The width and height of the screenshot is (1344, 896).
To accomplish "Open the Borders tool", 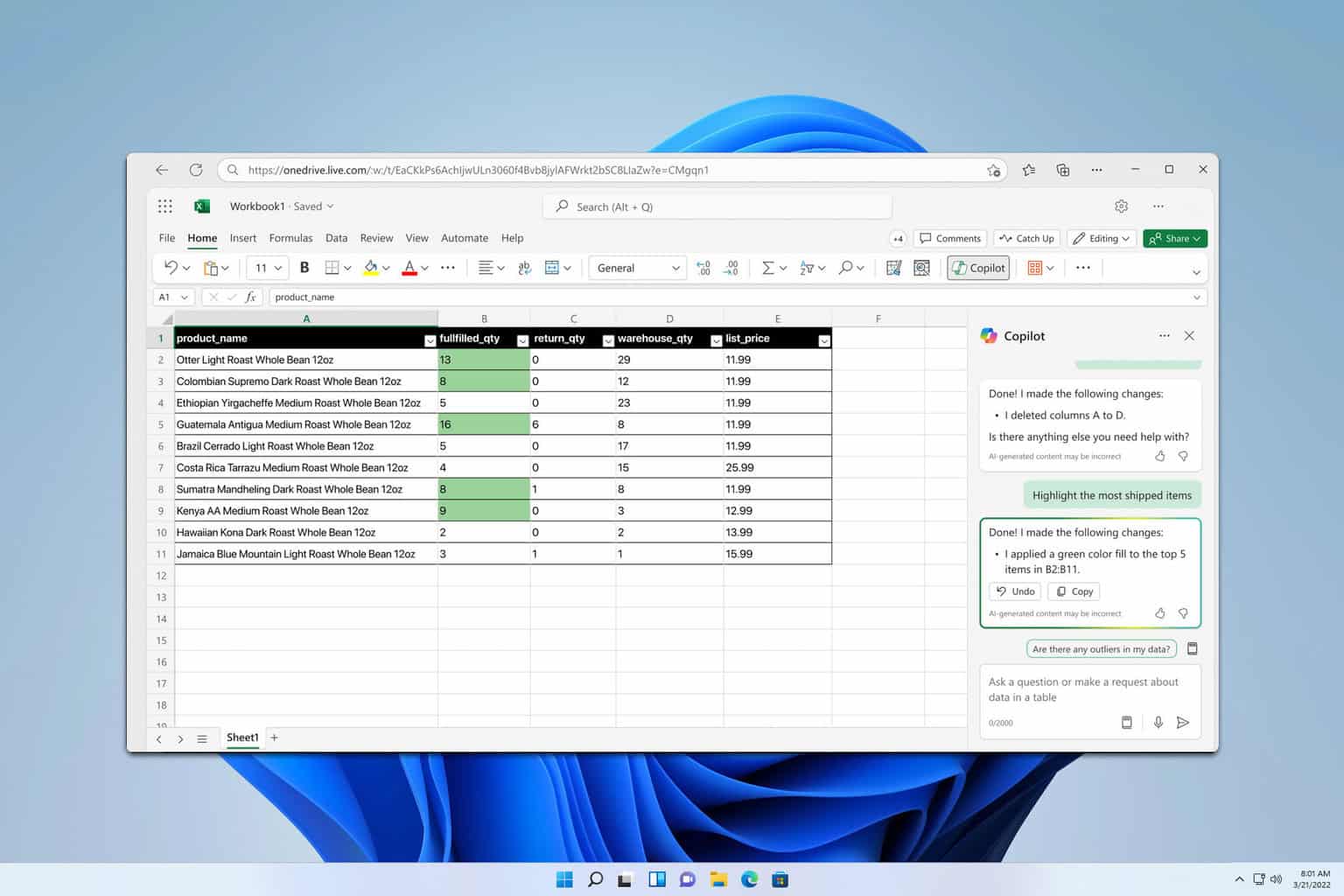I will 332,268.
